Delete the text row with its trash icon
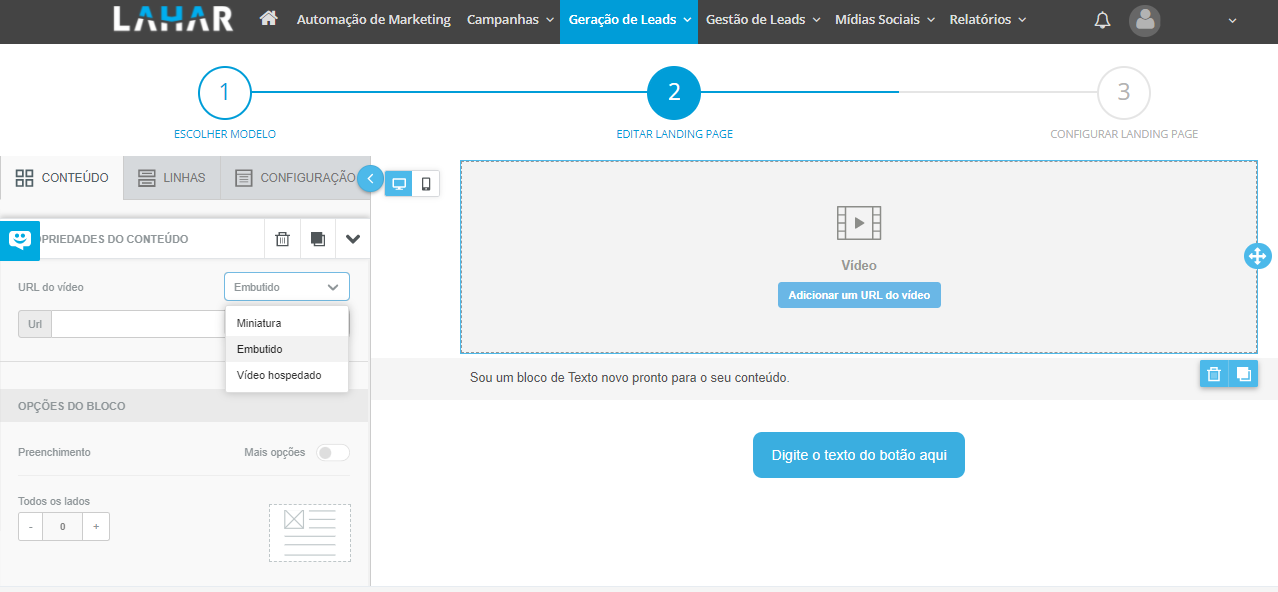The image size is (1278, 592). (x=1214, y=374)
